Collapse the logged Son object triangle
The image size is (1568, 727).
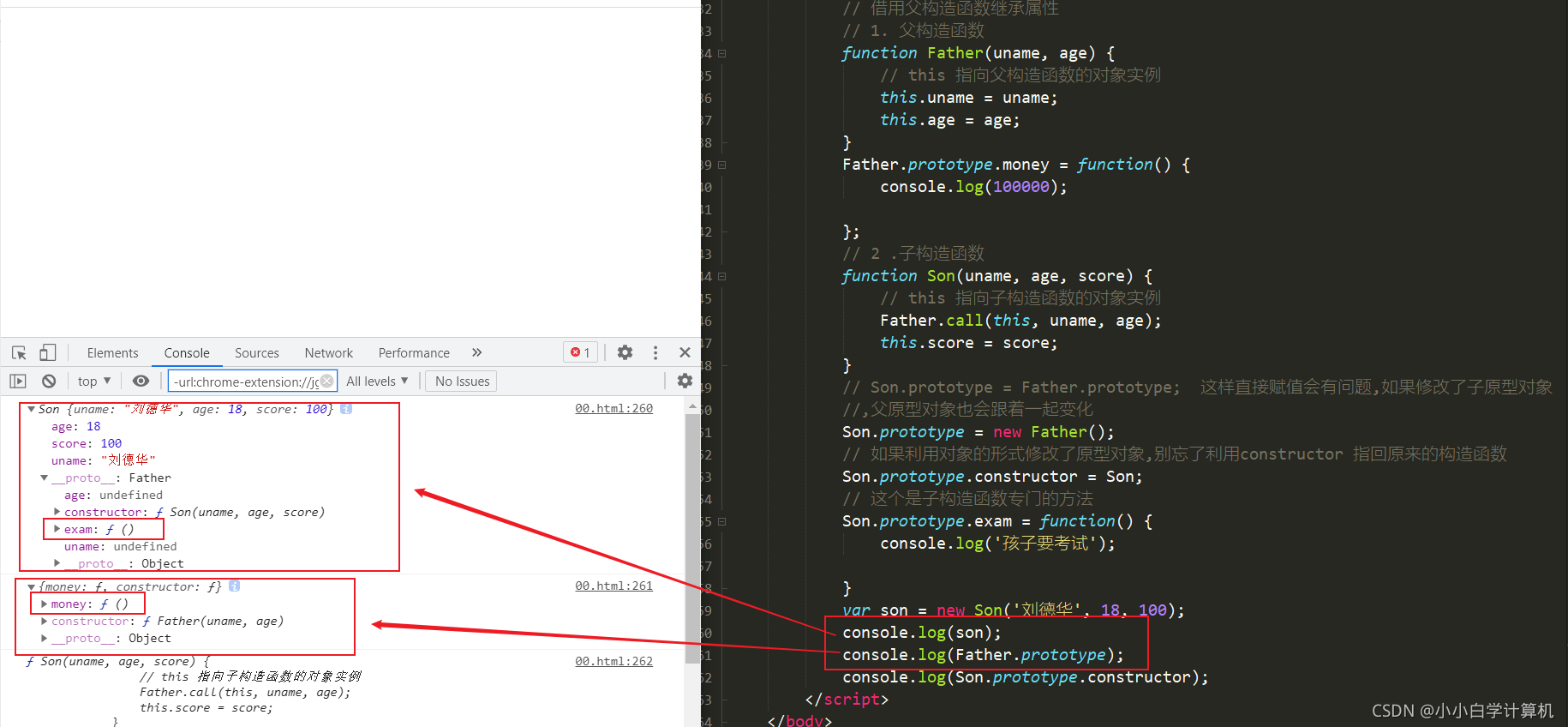[31, 410]
